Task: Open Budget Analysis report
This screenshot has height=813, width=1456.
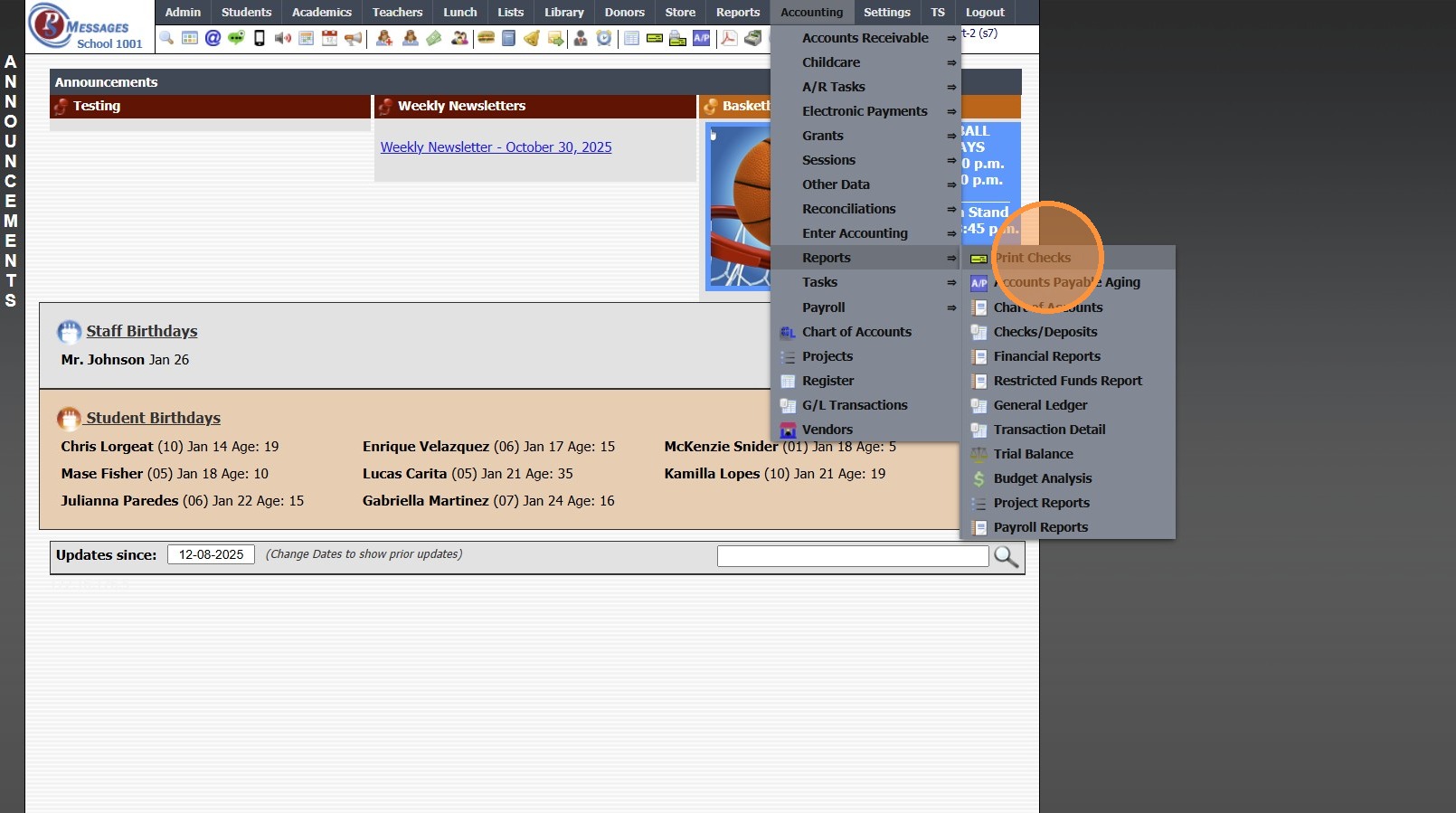Action: 1067,478
